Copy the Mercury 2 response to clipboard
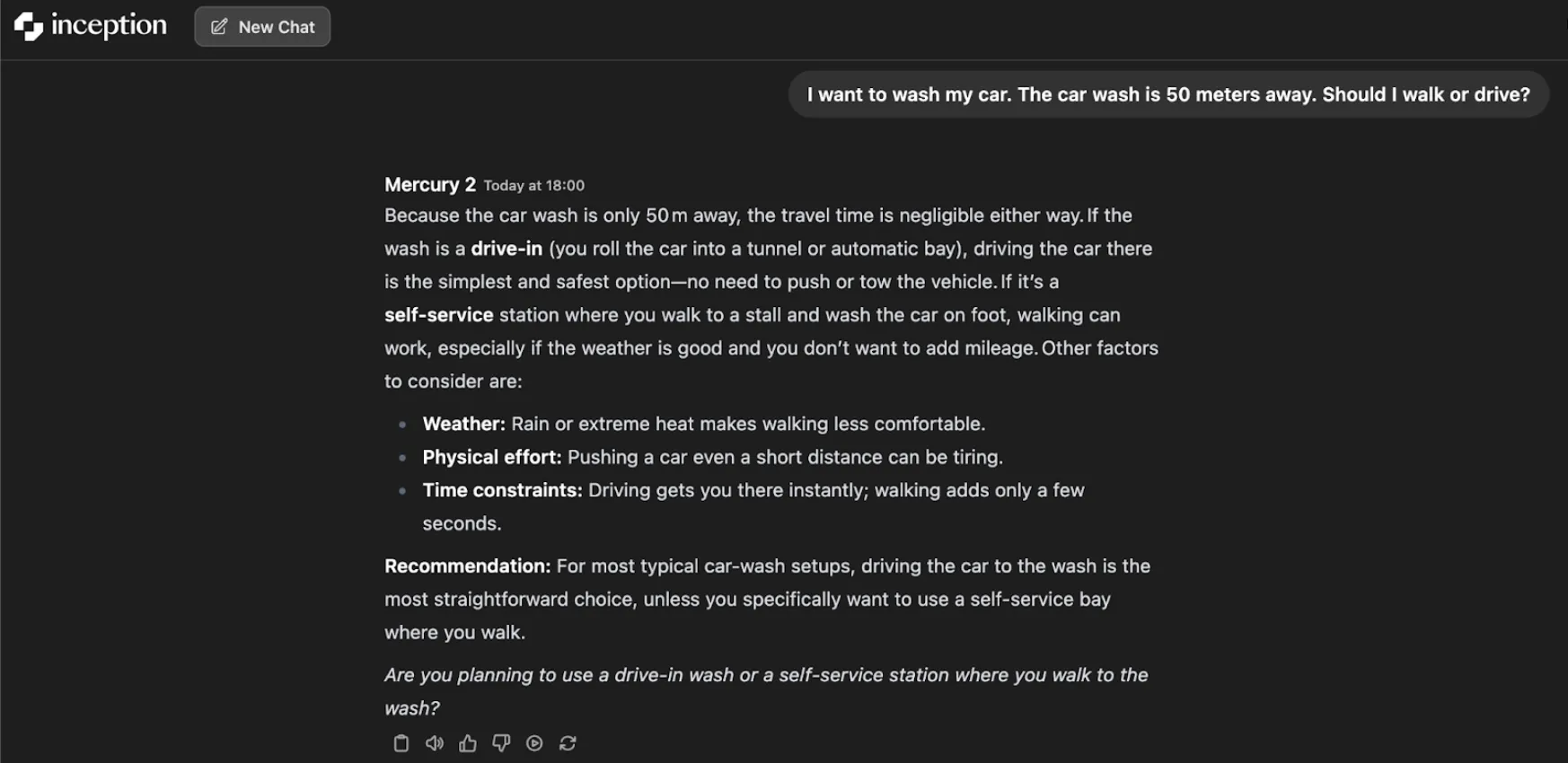 pyautogui.click(x=401, y=743)
